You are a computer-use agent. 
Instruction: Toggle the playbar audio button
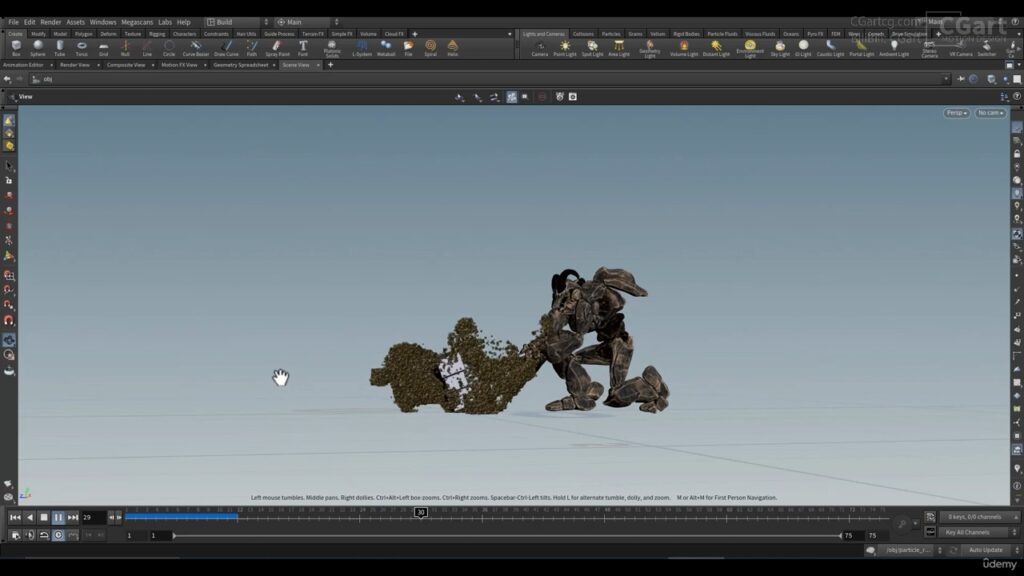(x=29, y=535)
